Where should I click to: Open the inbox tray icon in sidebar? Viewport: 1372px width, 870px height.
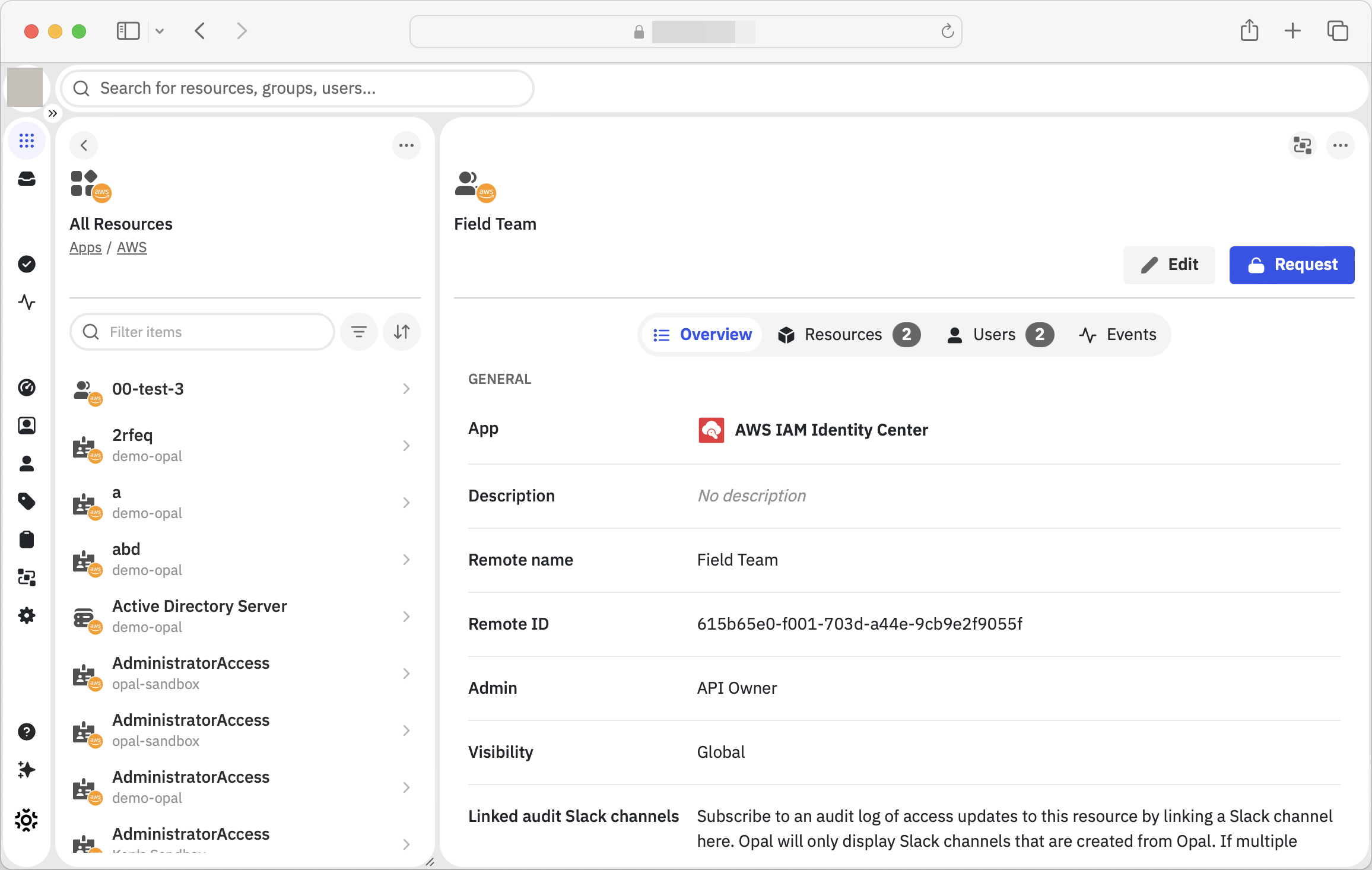[27, 179]
